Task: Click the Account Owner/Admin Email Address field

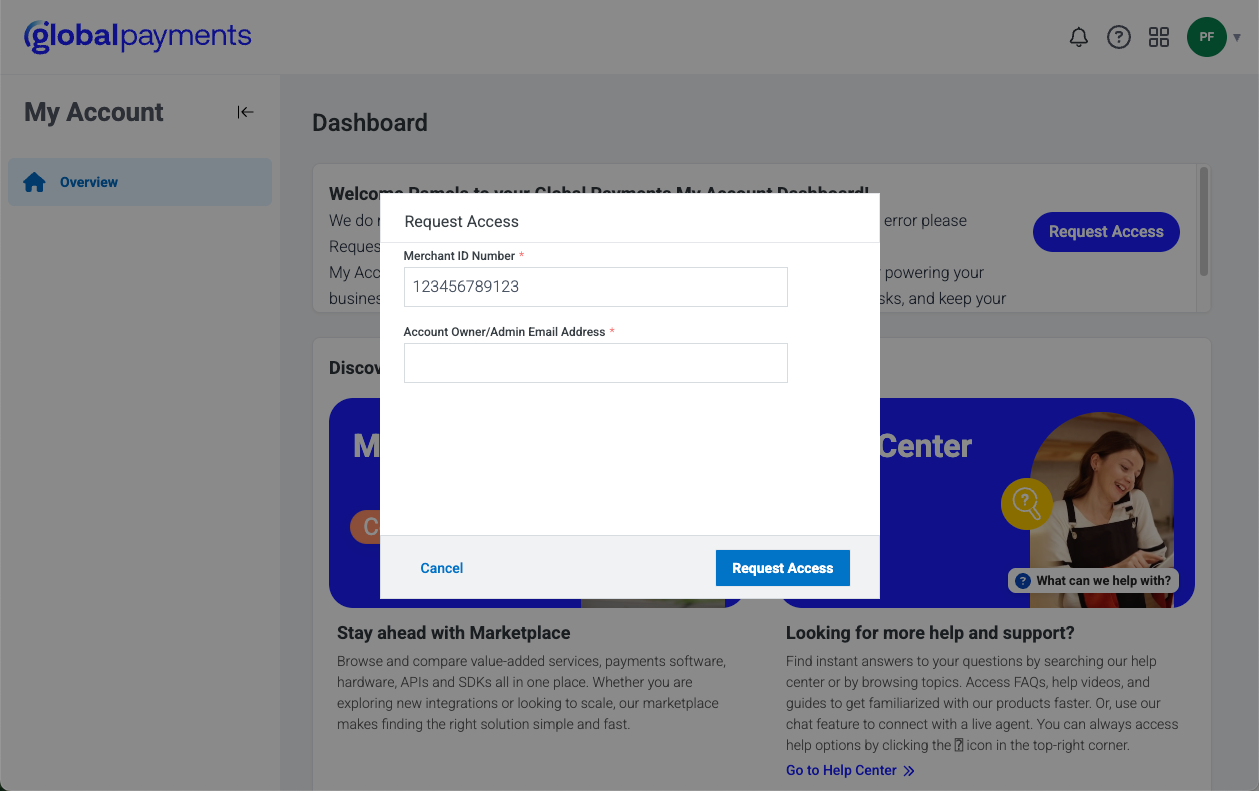Action: pyautogui.click(x=595, y=363)
